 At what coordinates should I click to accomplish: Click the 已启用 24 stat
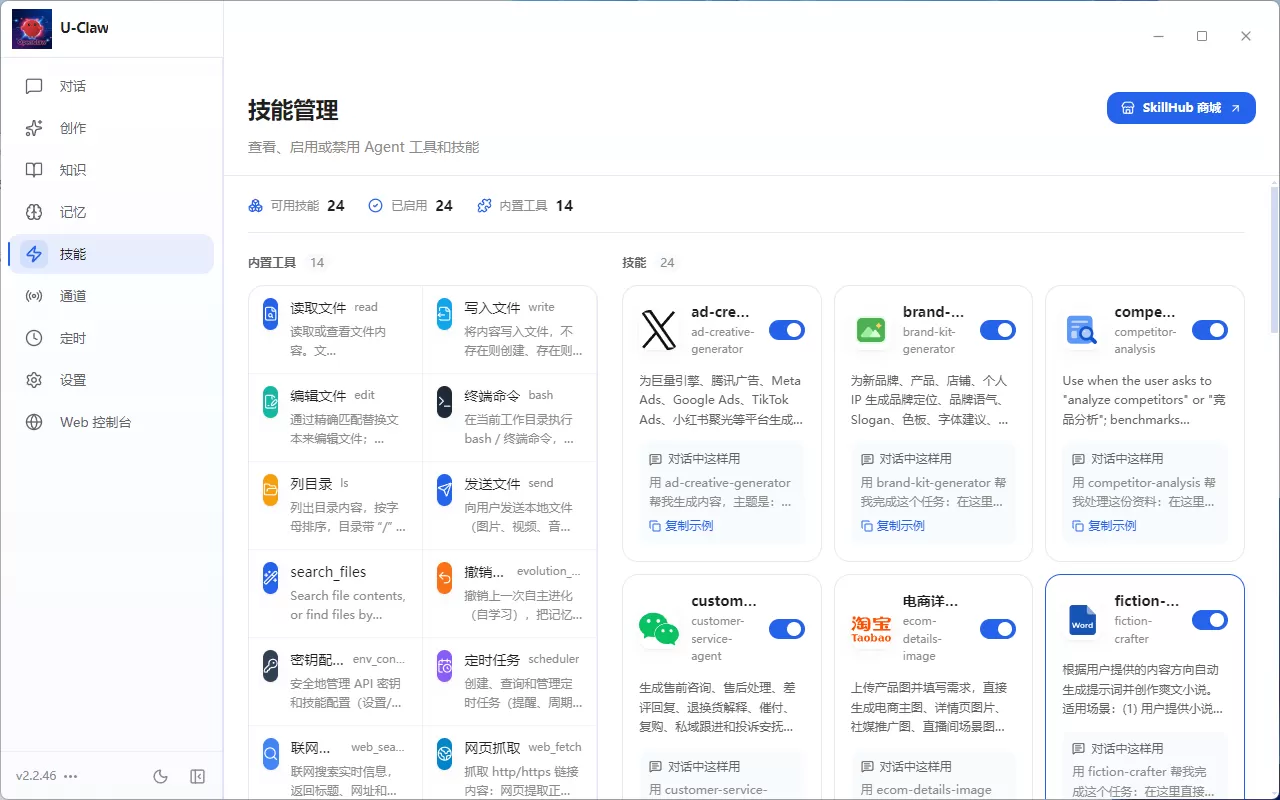[410, 206]
